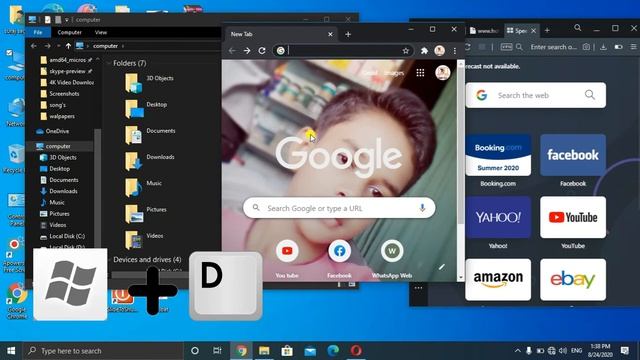This screenshot has width=640, height=360.
Task: Open the File tab in File Explorer
Action: point(38,32)
